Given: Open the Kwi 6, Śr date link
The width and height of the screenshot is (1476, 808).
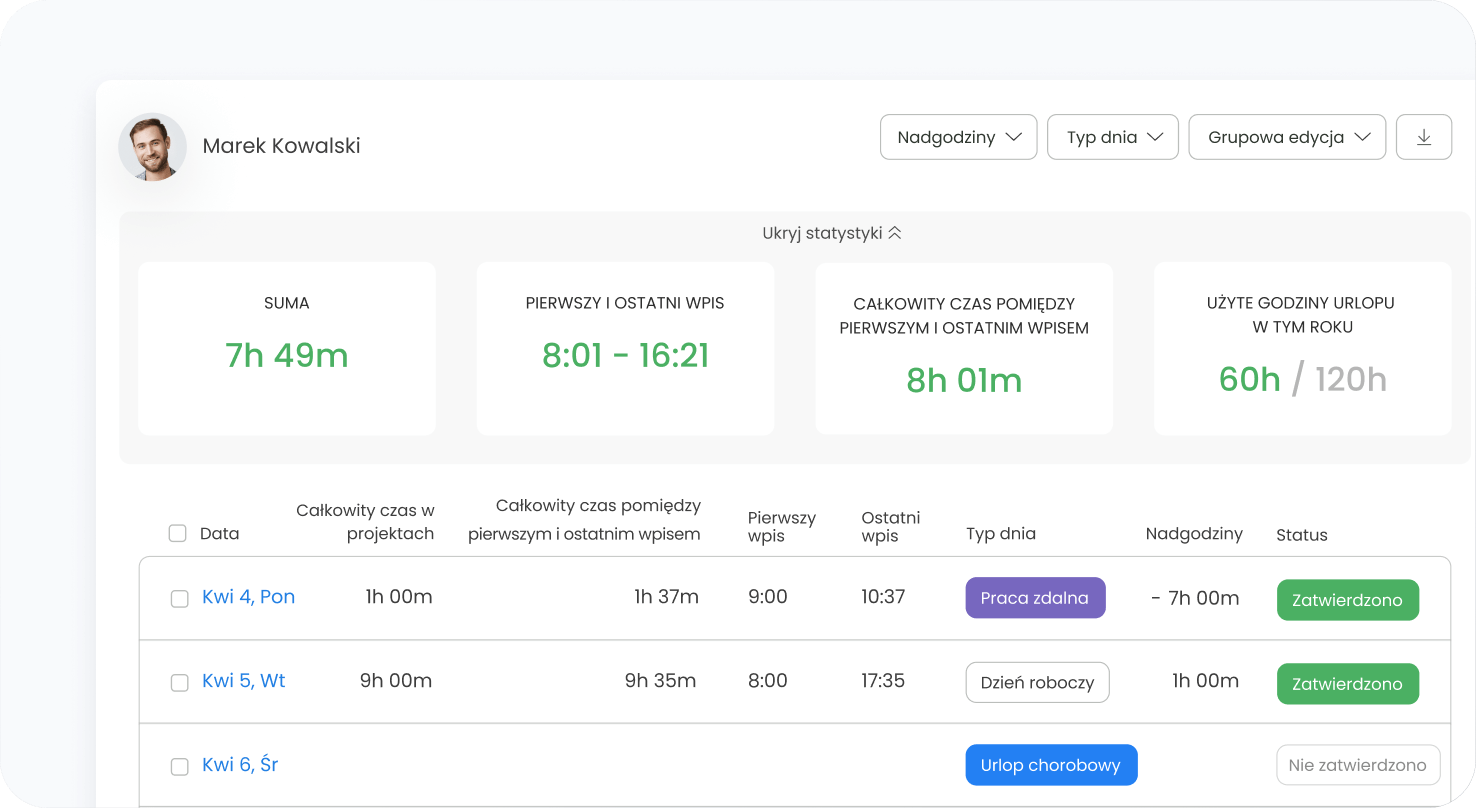Looking at the screenshot, I should pos(240,765).
